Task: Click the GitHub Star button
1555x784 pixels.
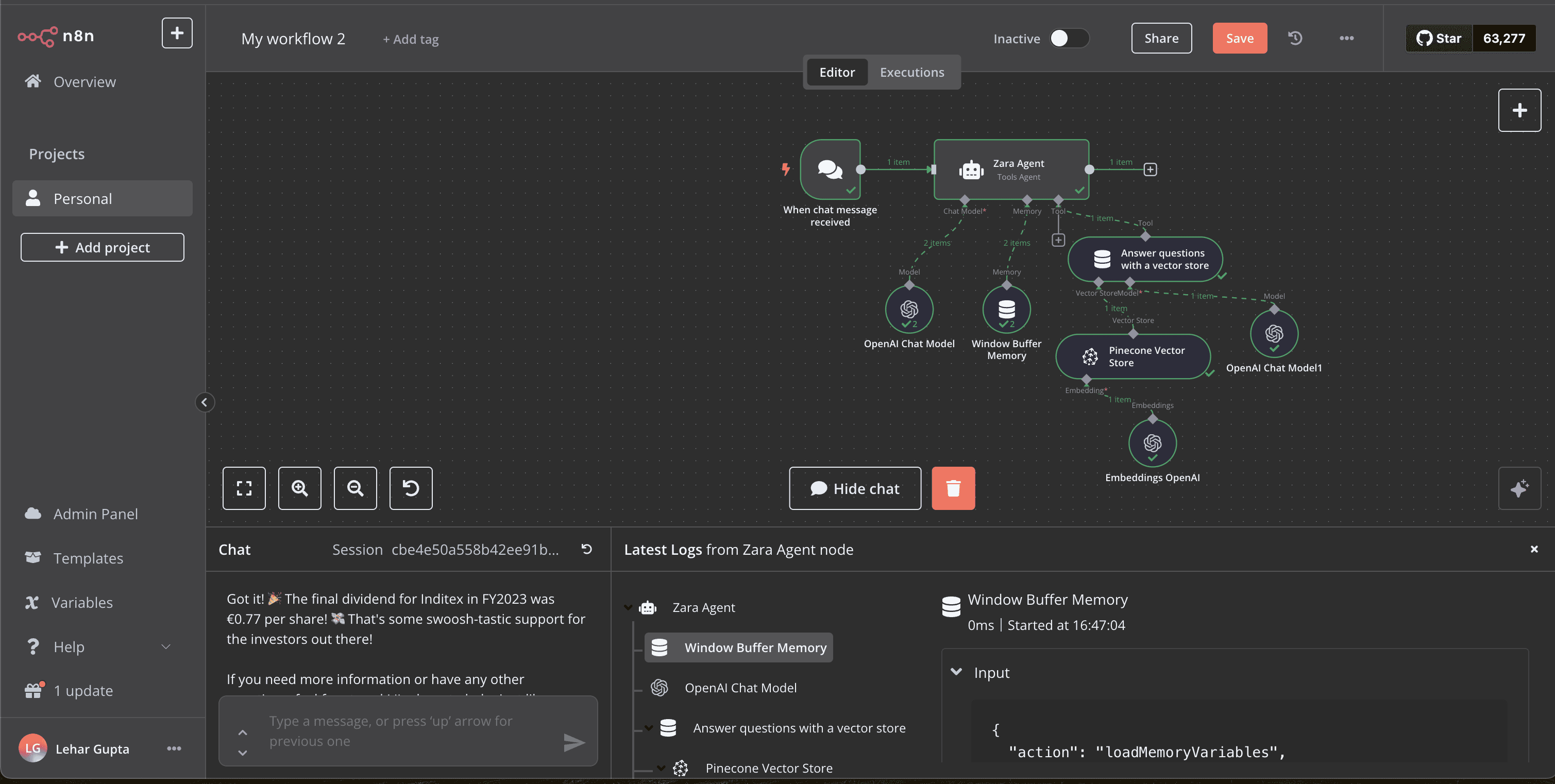Action: [x=1439, y=38]
